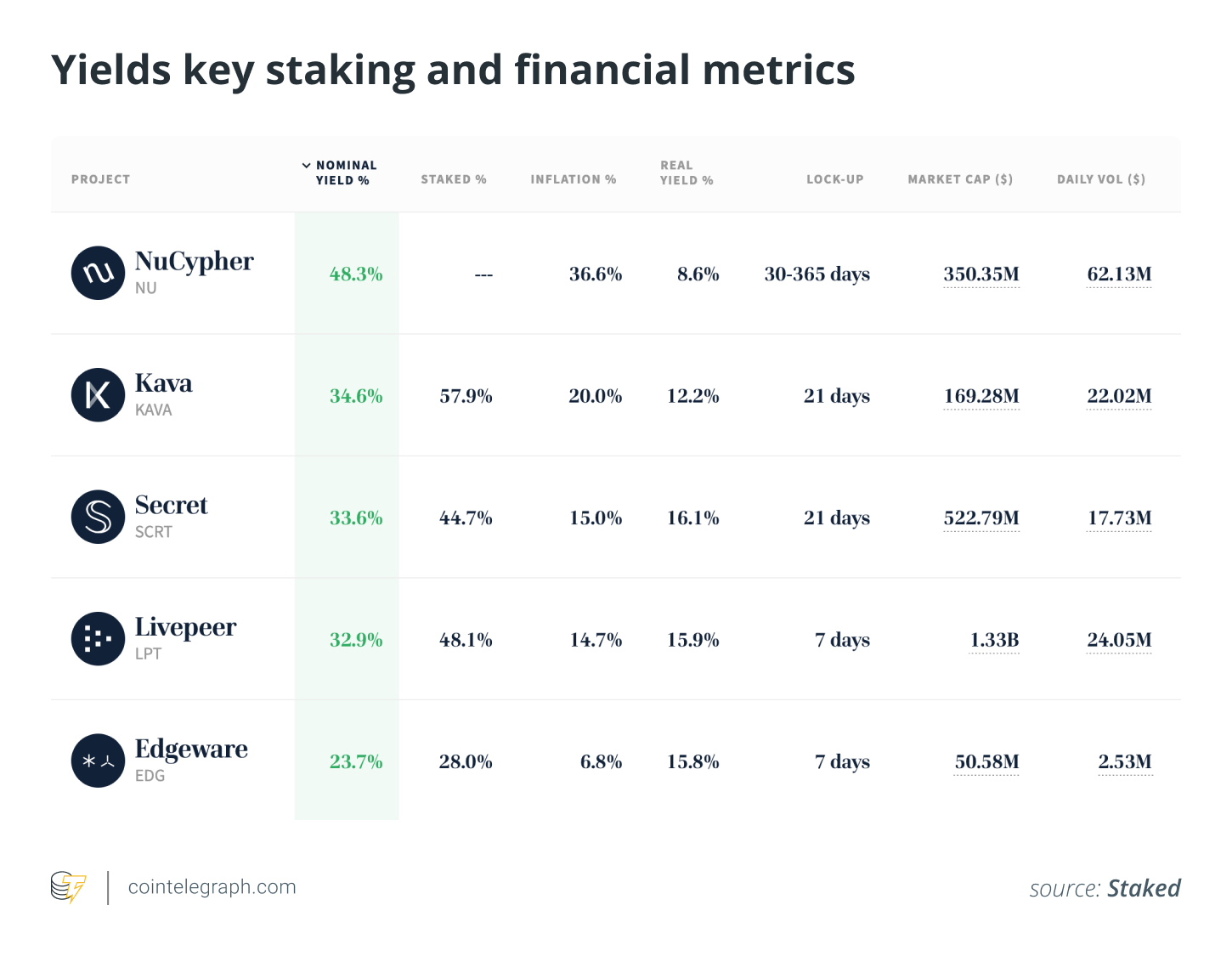The height and width of the screenshot is (956, 1232).
Task: Click the Secret network logo icon
Action: (98, 517)
